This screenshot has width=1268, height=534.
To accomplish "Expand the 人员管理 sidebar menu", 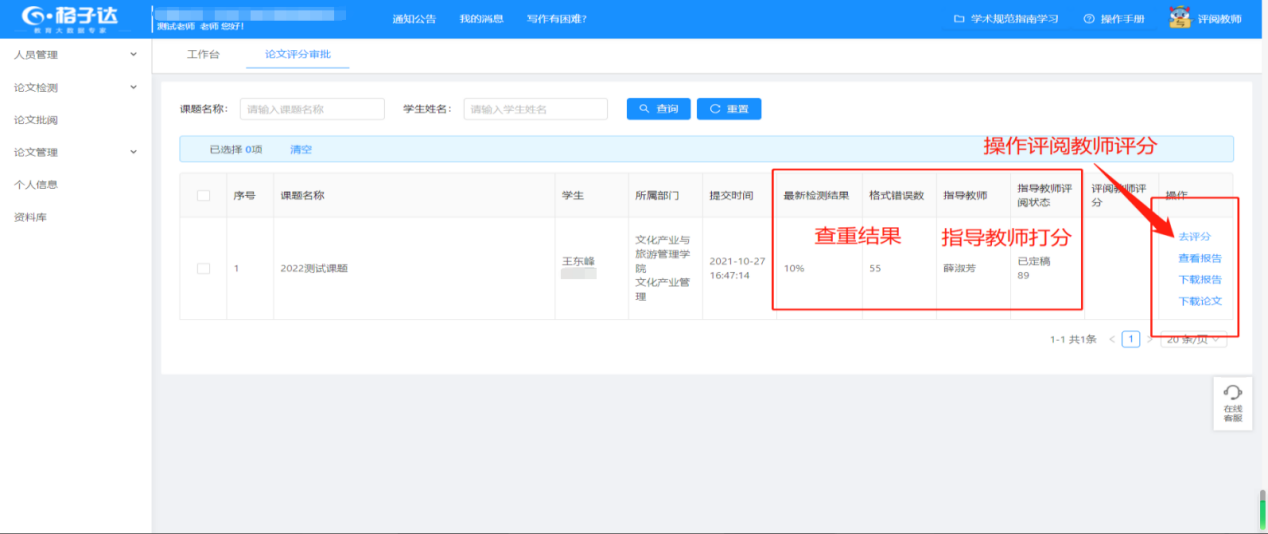I will pos(75,55).
